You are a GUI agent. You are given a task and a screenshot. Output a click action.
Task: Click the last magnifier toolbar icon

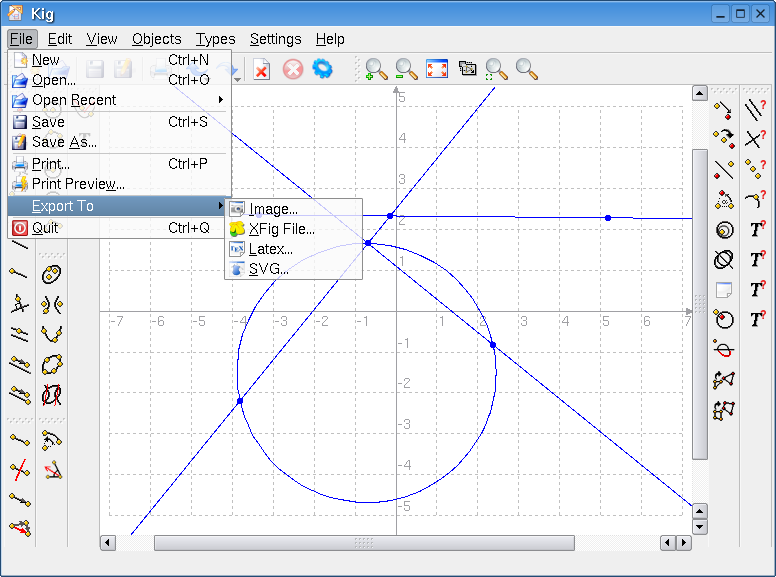[527, 69]
